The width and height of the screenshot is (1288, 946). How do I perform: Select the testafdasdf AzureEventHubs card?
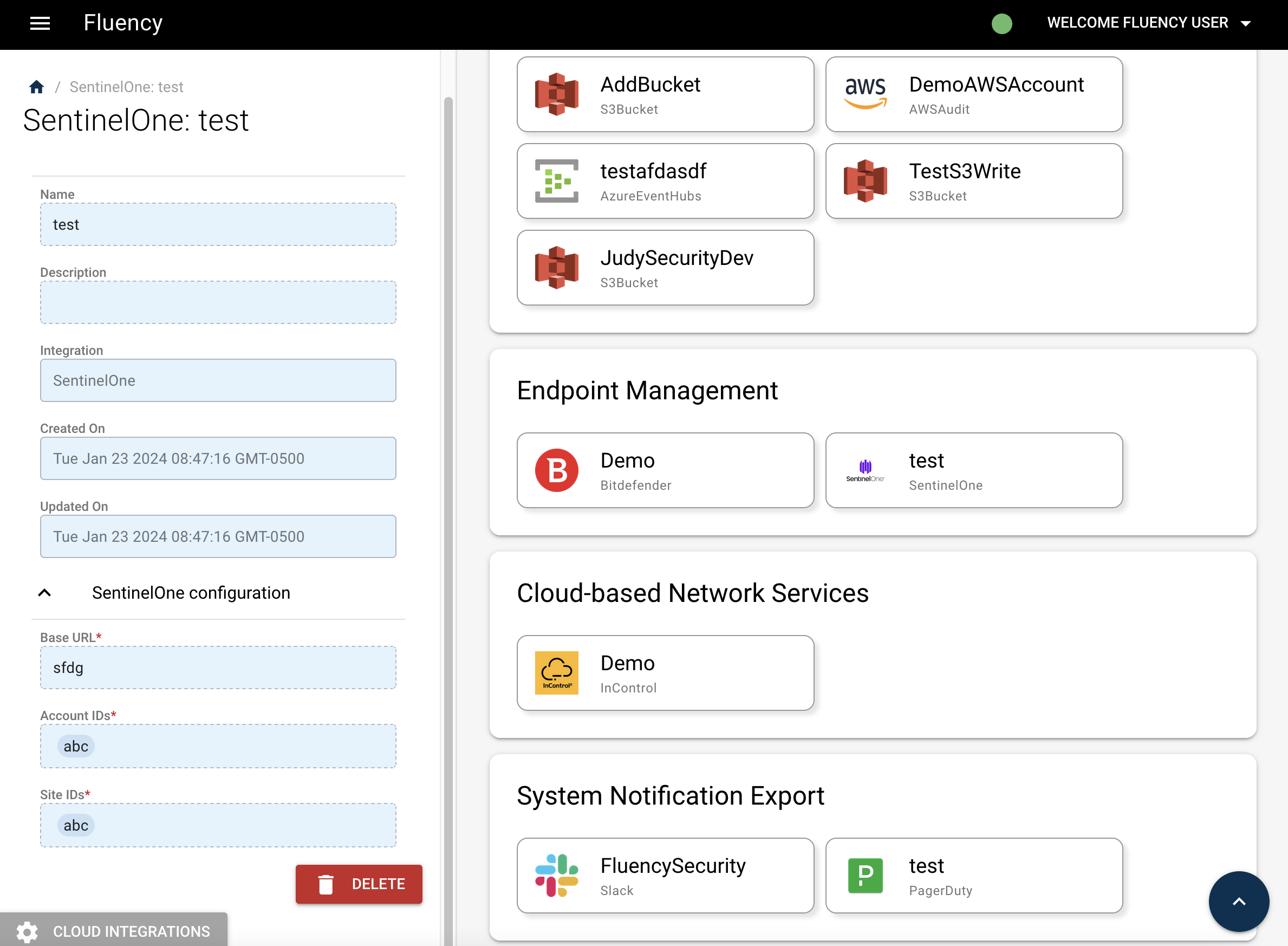(x=665, y=181)
